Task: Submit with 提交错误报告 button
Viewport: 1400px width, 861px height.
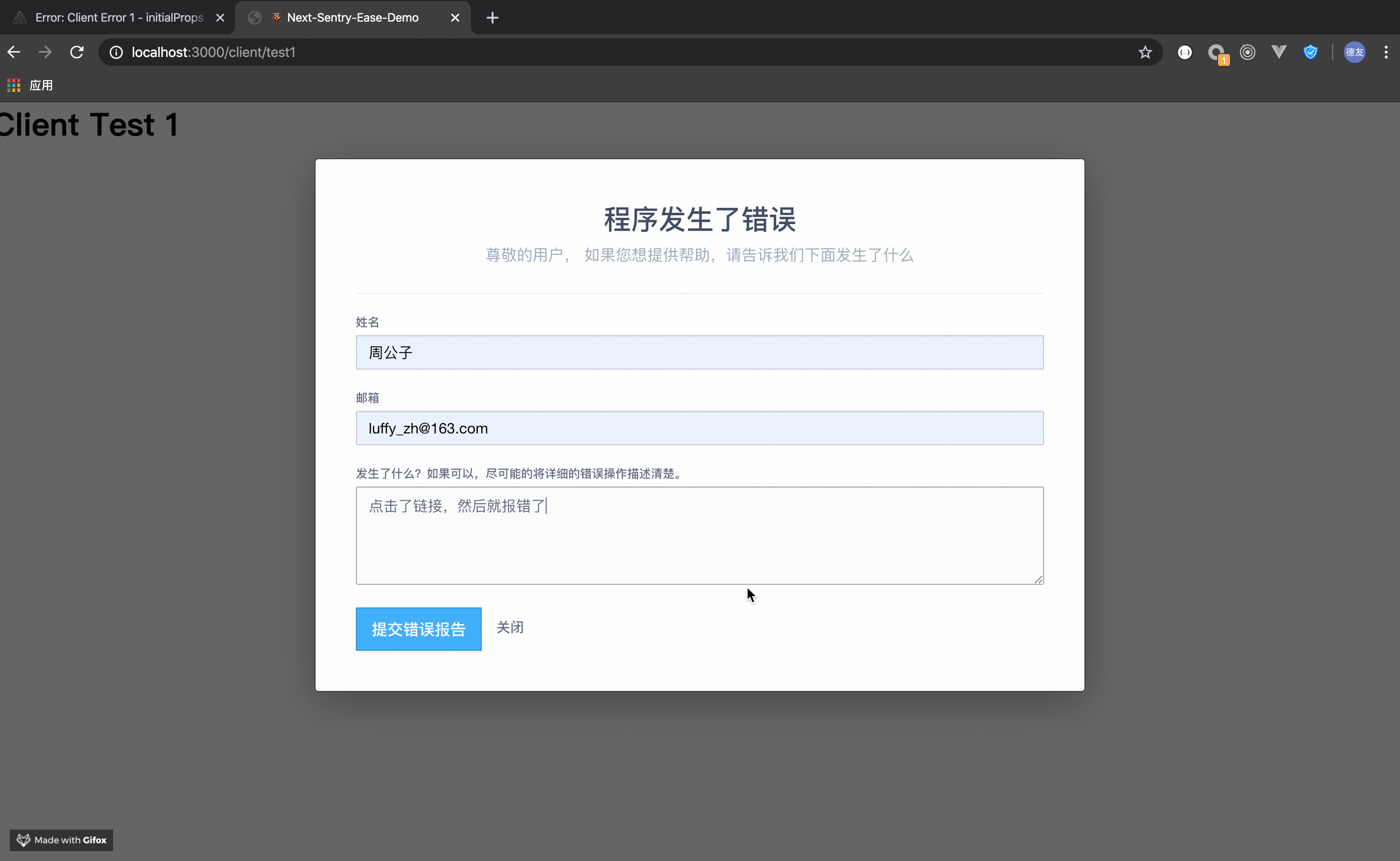Action: point(418,629)
